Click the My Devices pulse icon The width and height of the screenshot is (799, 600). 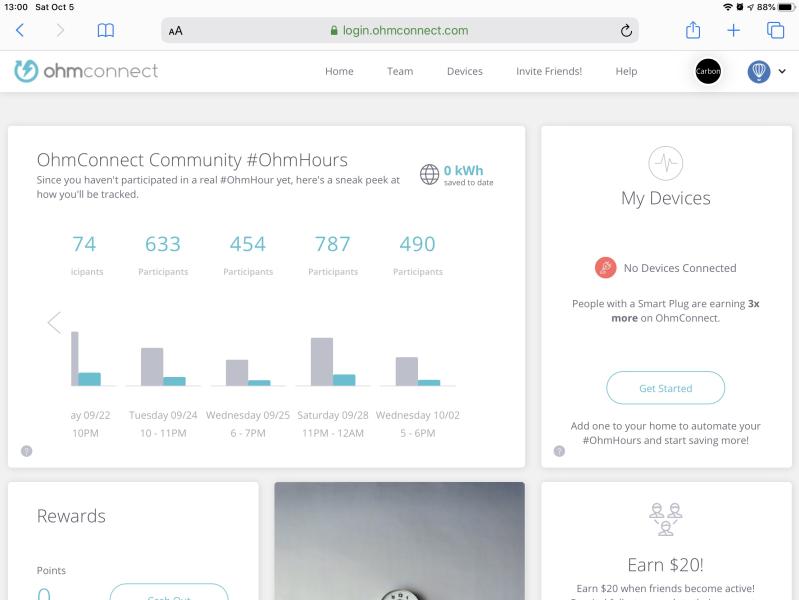tap(665, 163)
